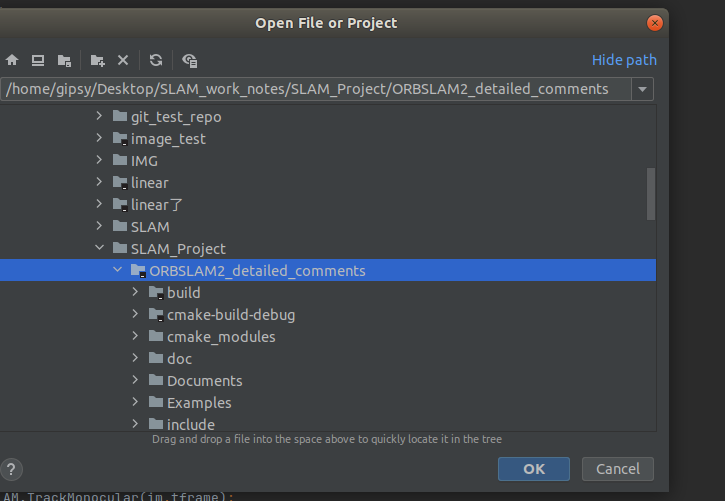Expand the image_test folder
This screenshot has width=725, height=501.
[99, 138]
